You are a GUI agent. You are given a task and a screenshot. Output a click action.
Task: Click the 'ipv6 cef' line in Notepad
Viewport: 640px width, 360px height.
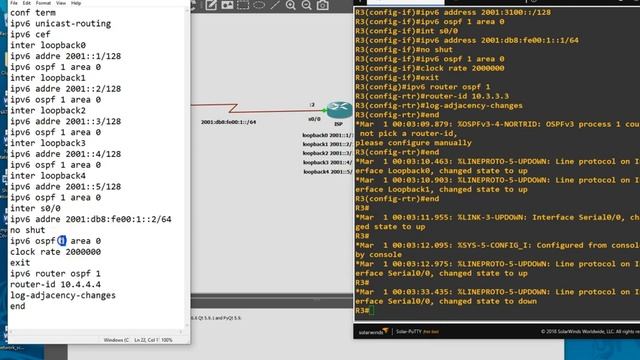pos(30,34)
